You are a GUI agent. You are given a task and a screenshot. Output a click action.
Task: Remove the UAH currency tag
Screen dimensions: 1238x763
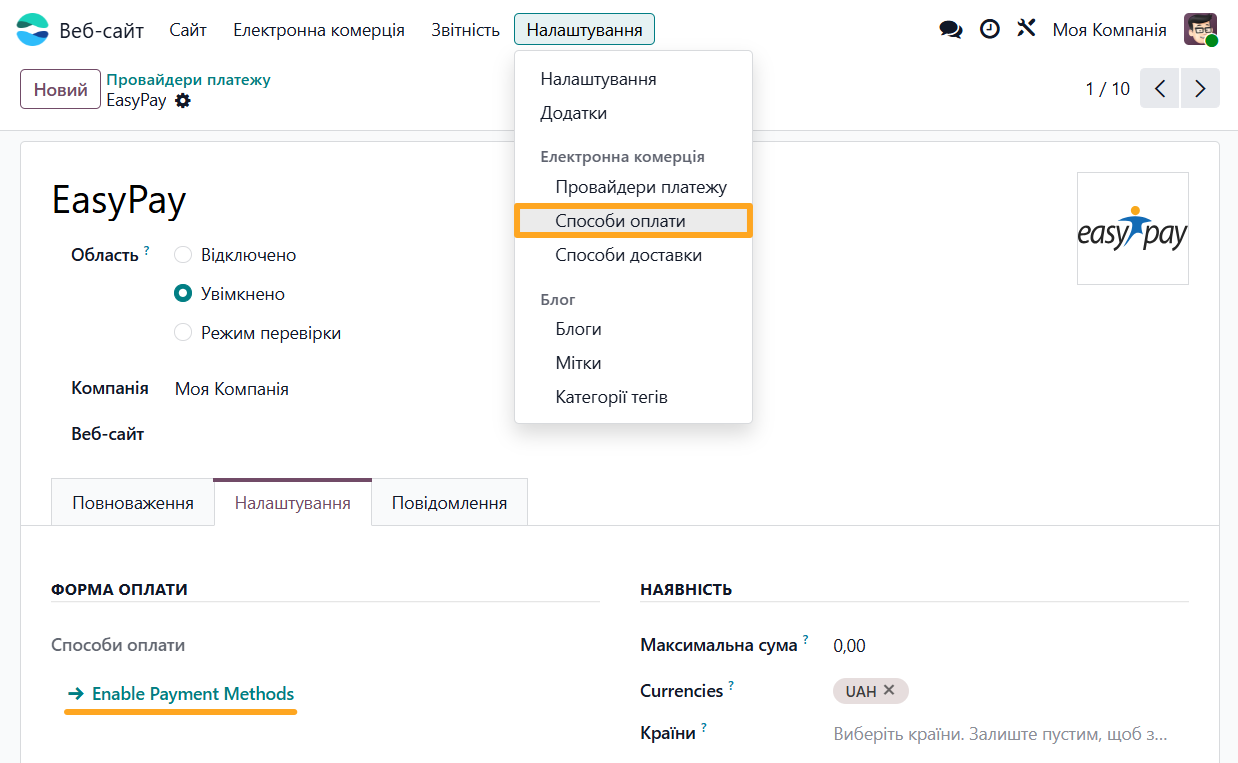click(x=889, y=690)
